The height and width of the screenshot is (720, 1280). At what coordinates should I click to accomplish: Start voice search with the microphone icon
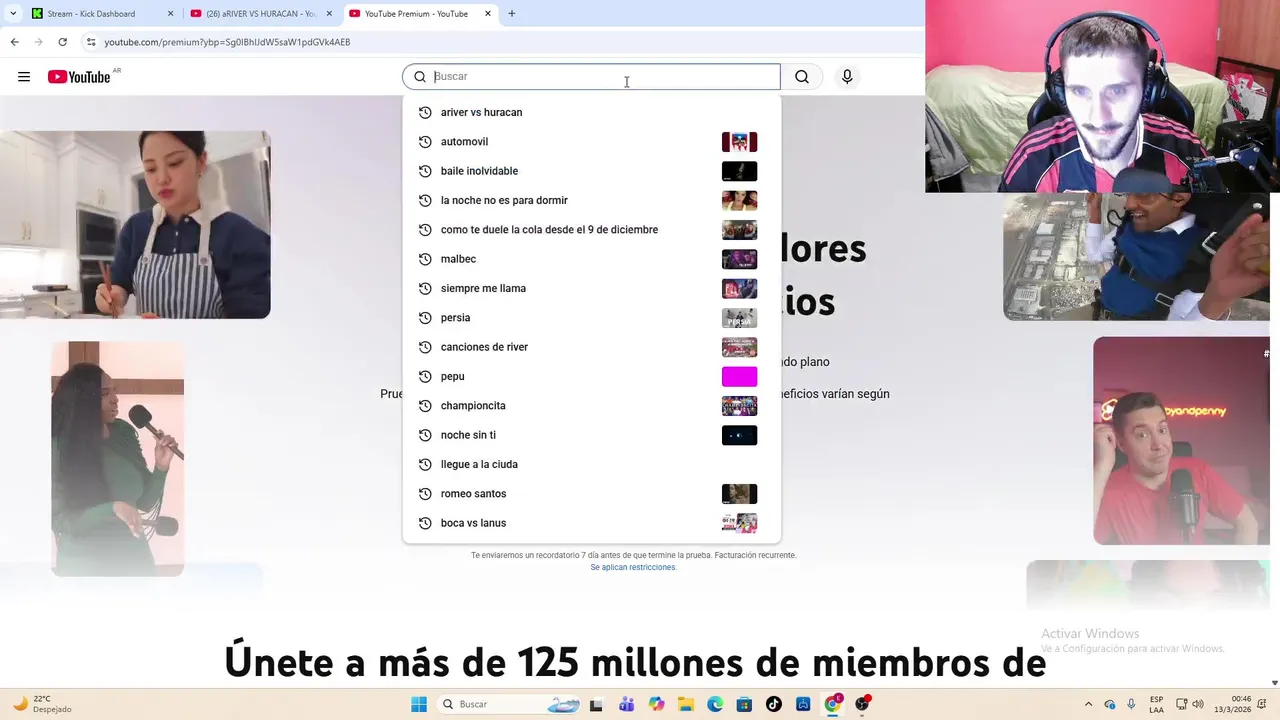[847, 77]
